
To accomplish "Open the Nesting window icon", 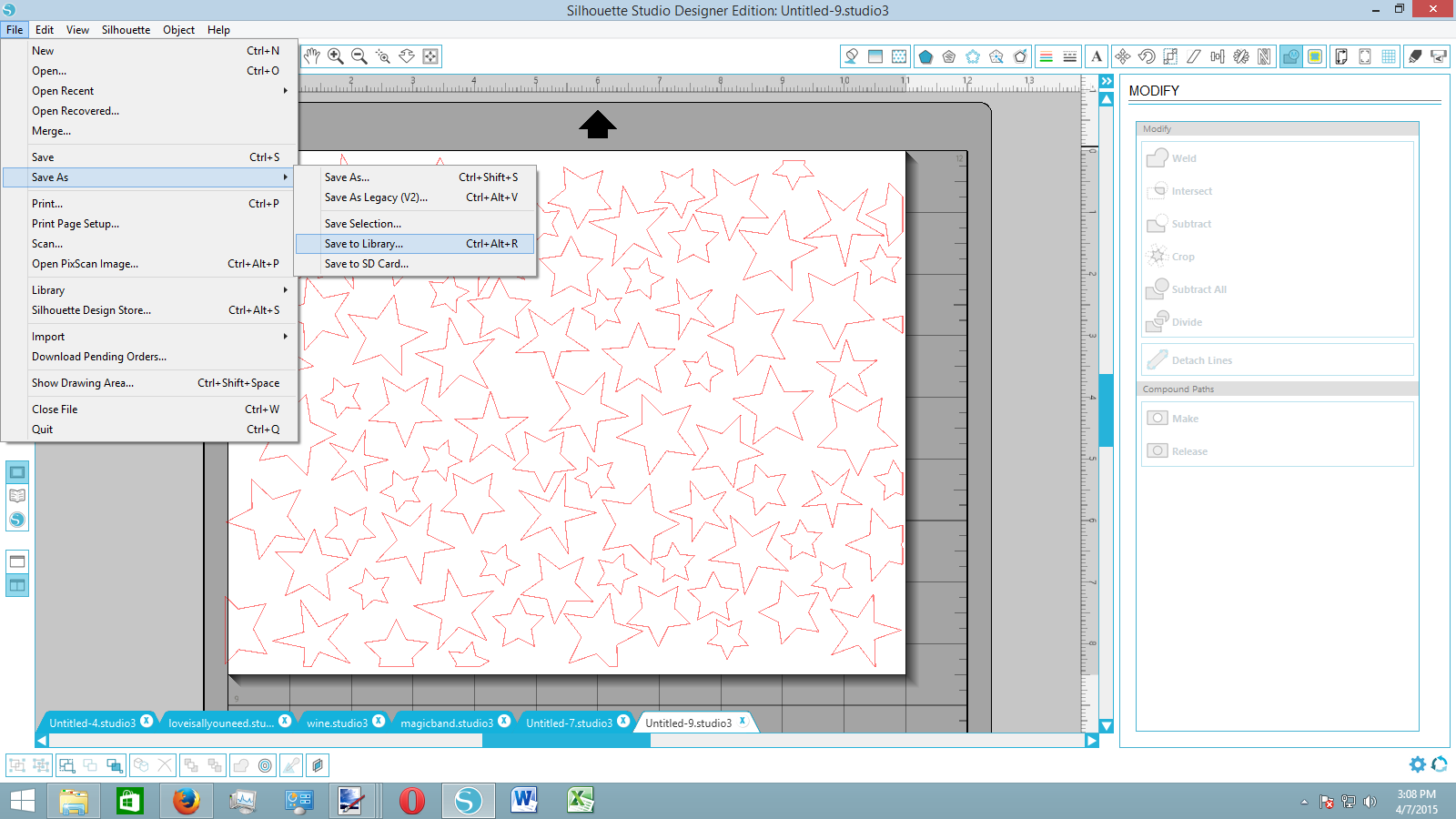I will 1265,56.
